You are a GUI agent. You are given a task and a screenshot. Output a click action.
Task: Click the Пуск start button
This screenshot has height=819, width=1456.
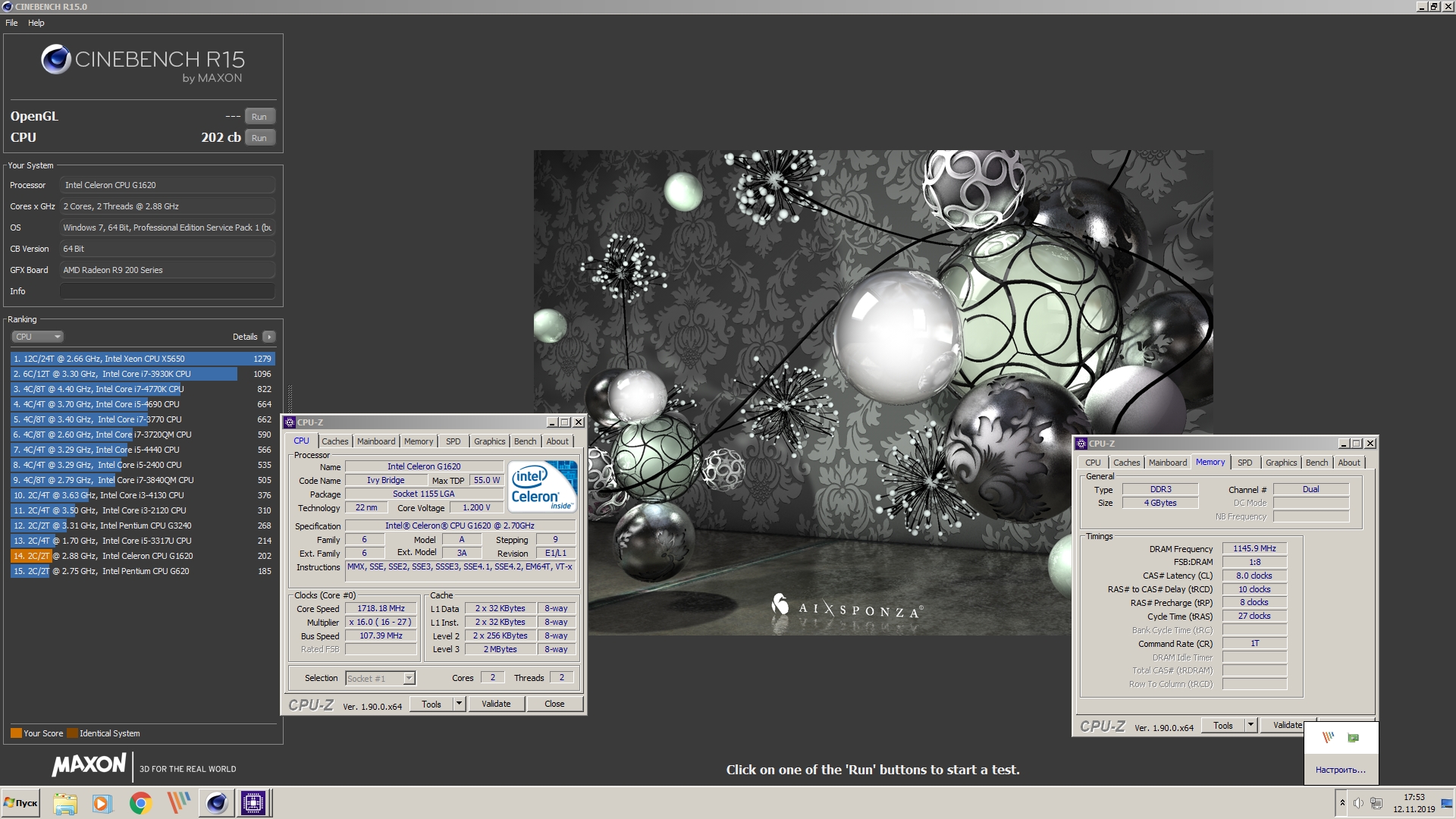(x=20, y=803)
